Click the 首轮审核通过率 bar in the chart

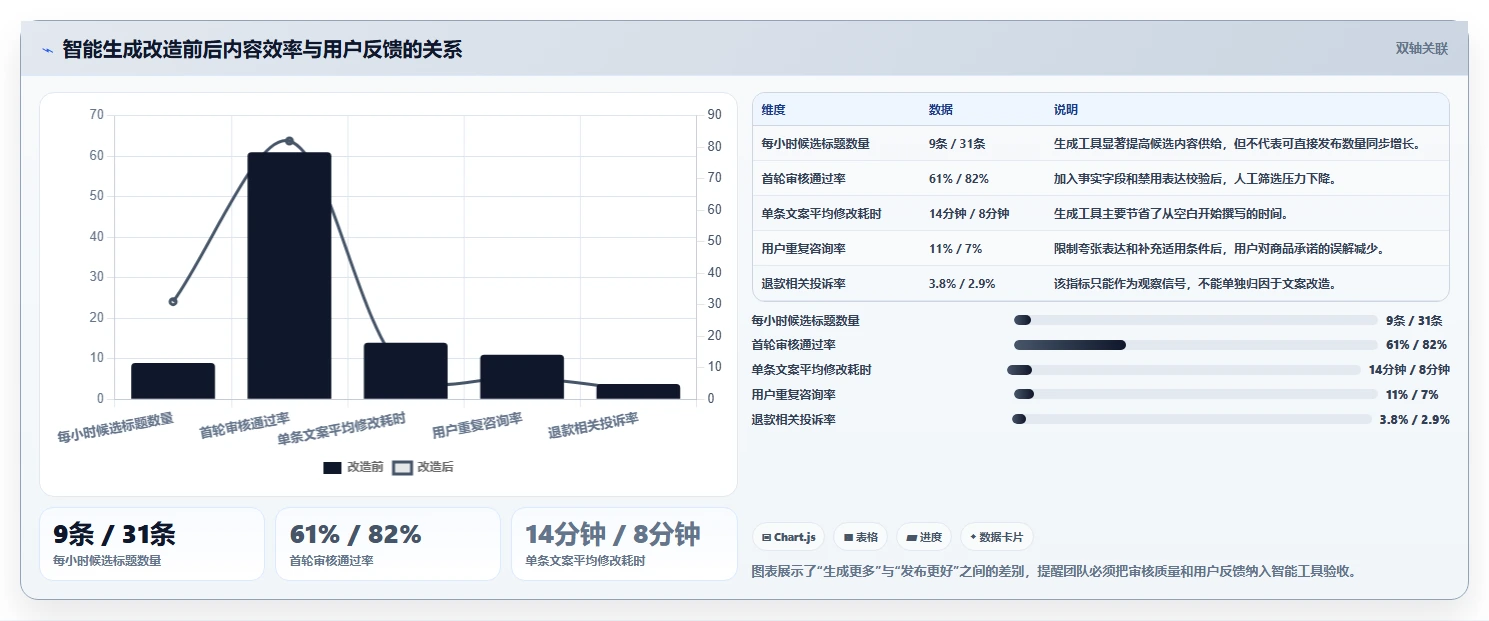[289, 276]
